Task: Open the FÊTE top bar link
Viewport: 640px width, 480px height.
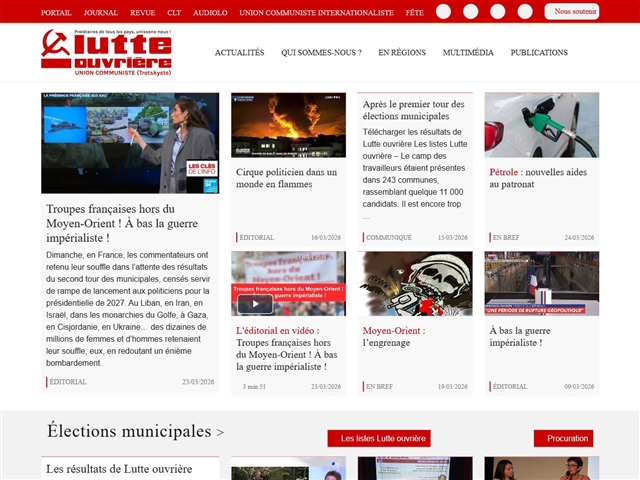Action: (415, 13)
